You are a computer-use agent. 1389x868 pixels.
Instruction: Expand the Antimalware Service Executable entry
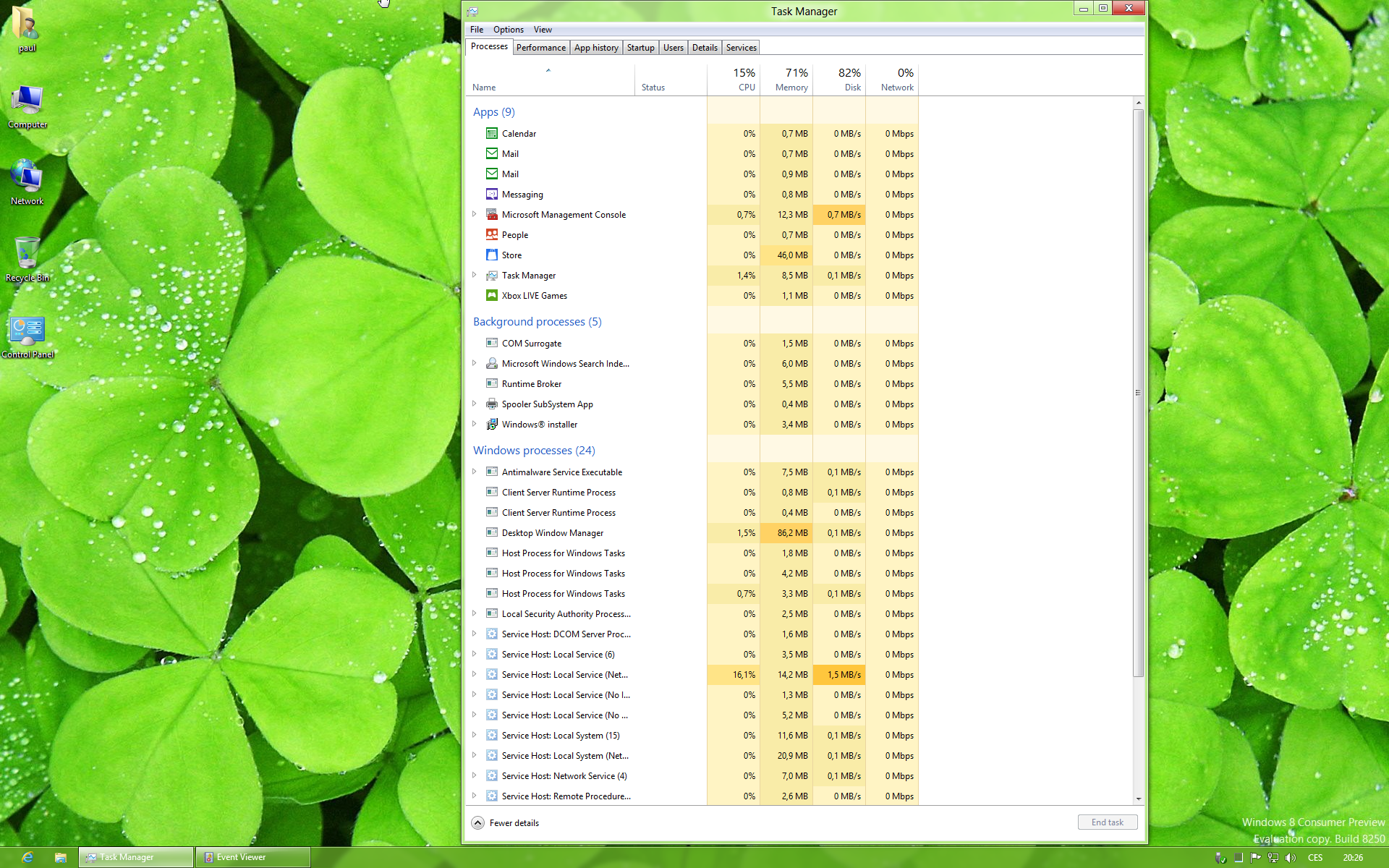point(475,472)
